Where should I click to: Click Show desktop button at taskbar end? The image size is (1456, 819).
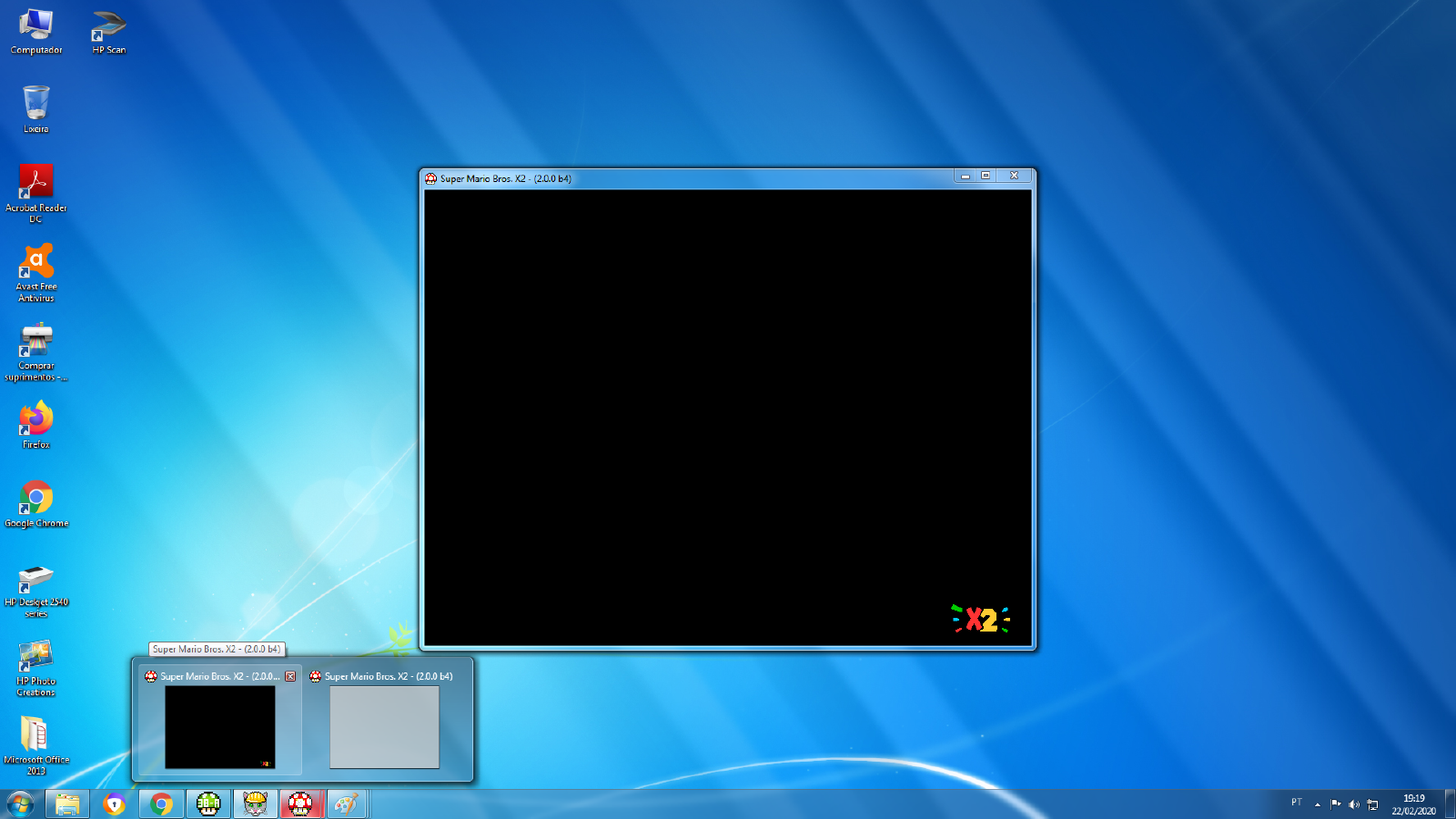[x=1450, y=804]
